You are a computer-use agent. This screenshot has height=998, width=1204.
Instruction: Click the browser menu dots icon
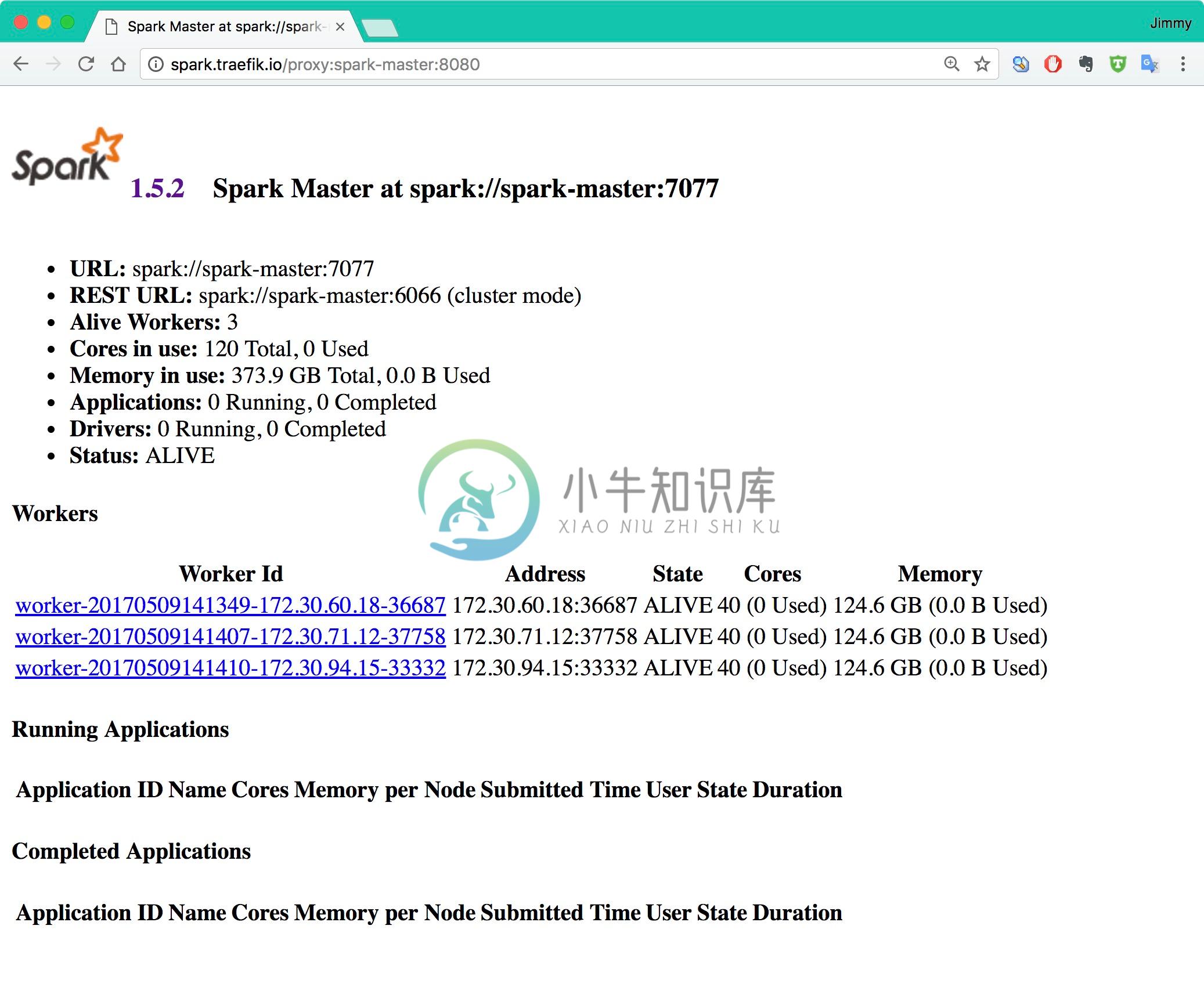point(1183,64)
